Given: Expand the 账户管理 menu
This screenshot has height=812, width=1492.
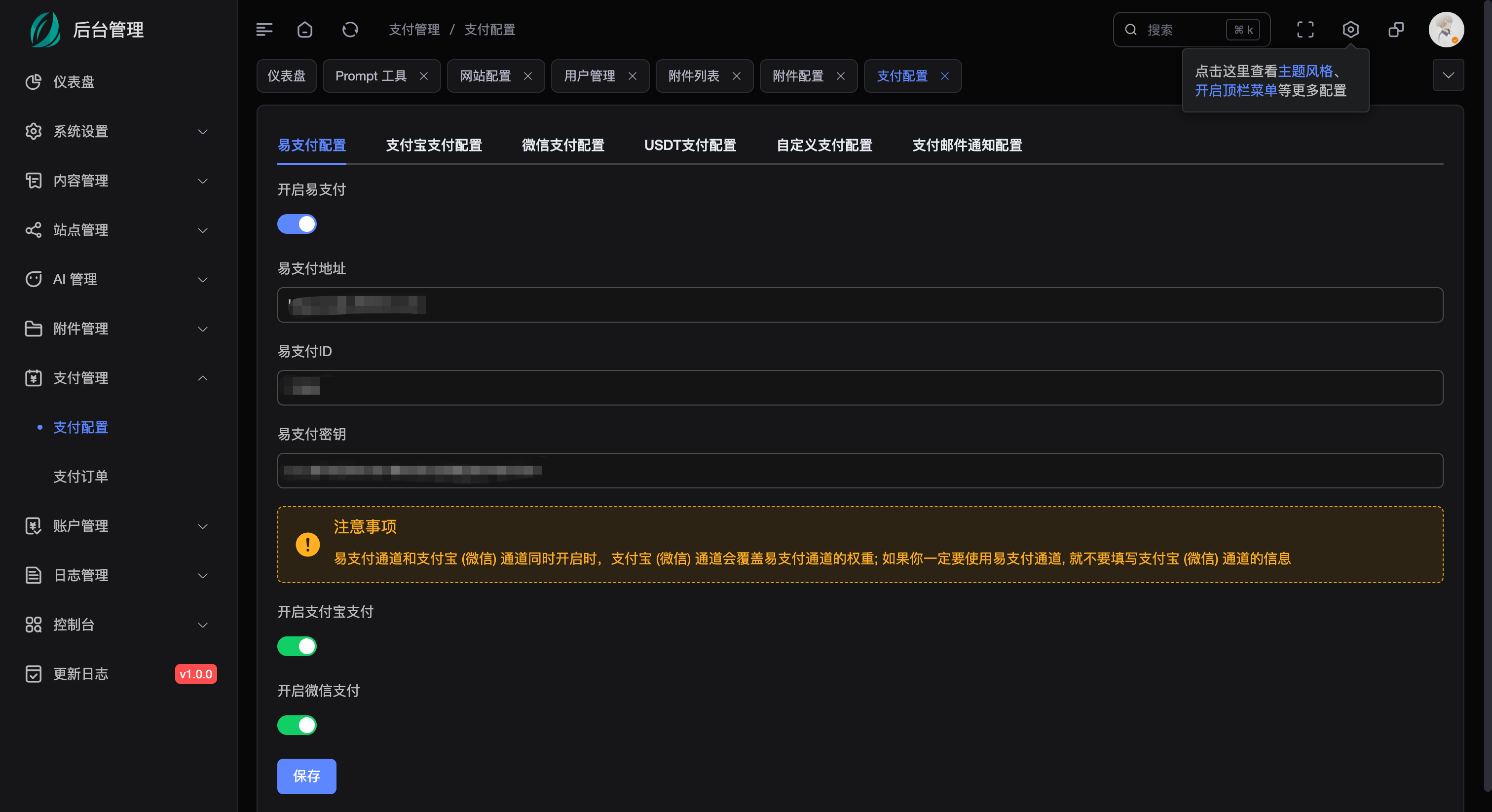Looking at the screenshot, I should [x=203, y=526].
